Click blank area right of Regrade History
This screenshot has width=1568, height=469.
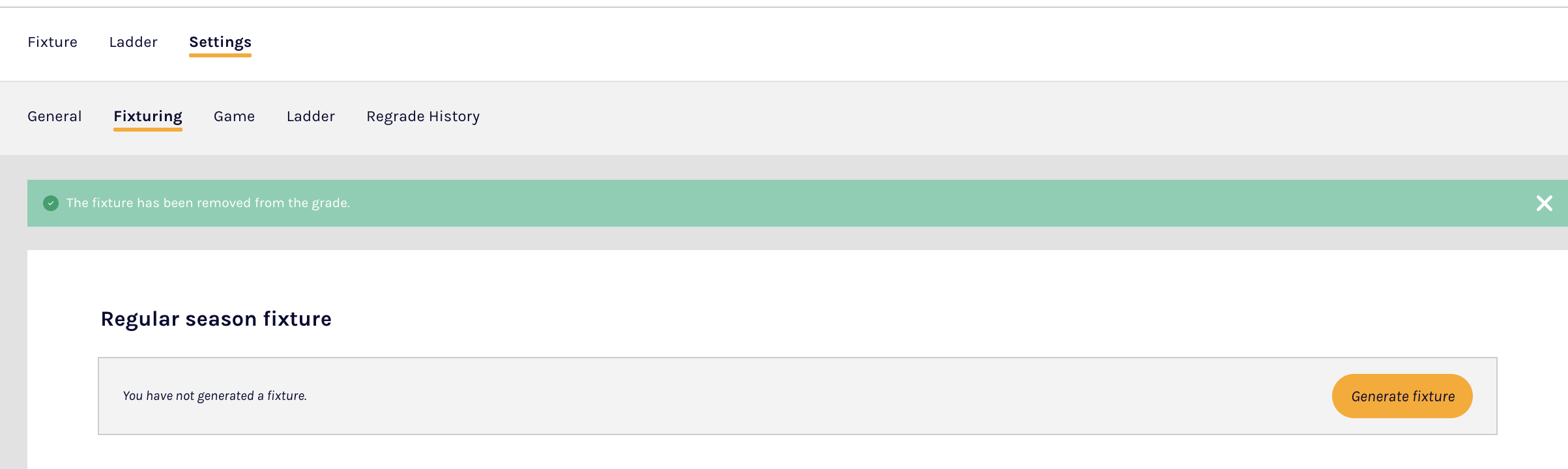978,117
